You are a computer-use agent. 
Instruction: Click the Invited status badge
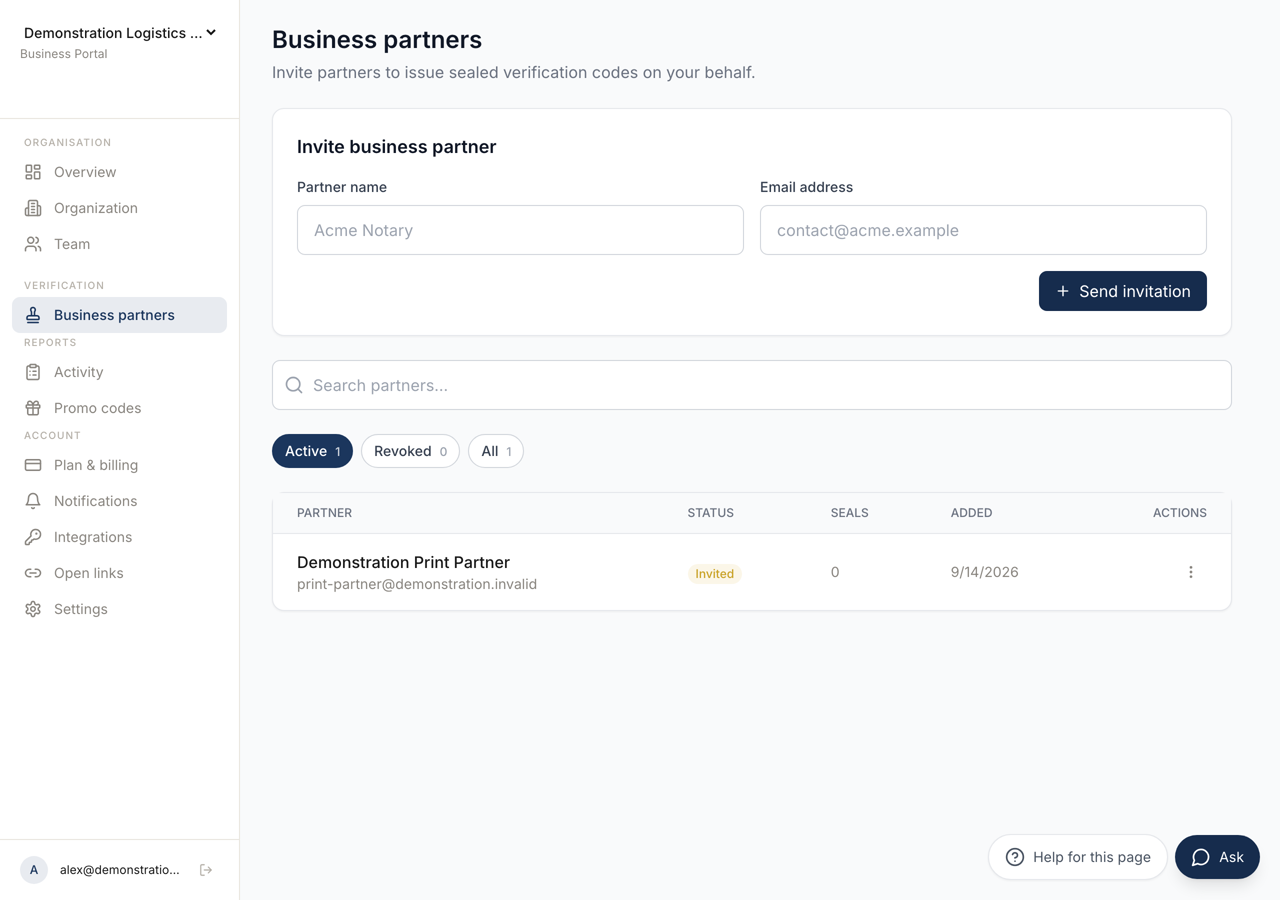pyautogui.click(x=714, y=574)
